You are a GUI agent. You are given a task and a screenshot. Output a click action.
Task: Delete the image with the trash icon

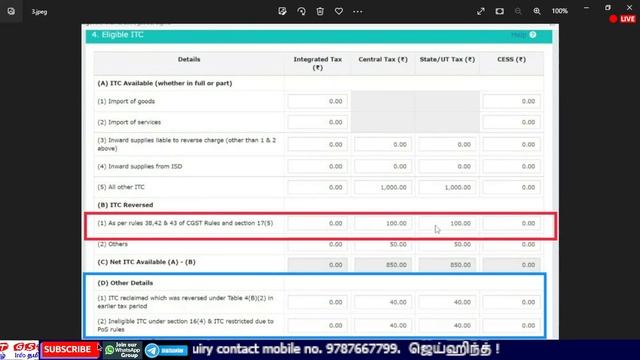(x=320, y=11)
